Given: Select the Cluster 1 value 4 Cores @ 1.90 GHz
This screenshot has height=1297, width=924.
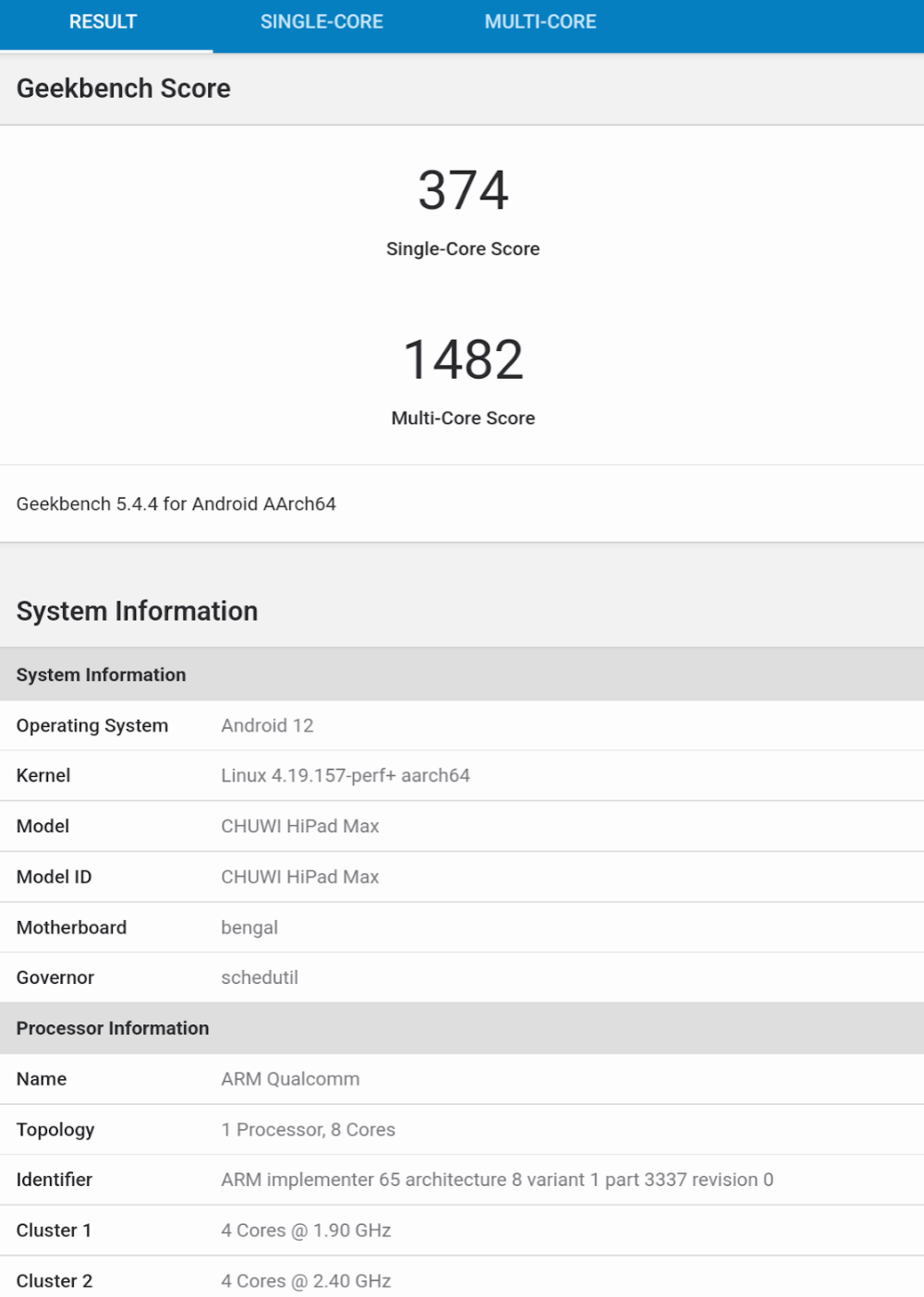Looking at the screenshot, I should click(306, 1230).
